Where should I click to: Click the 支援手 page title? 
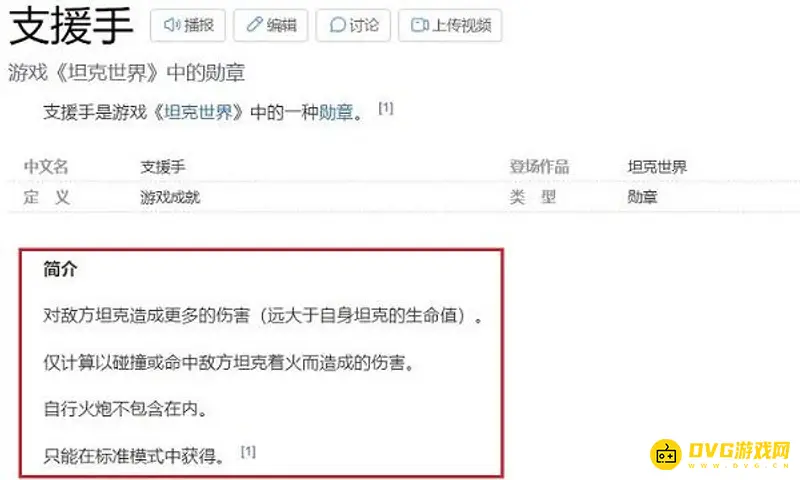tap(71, 26)
